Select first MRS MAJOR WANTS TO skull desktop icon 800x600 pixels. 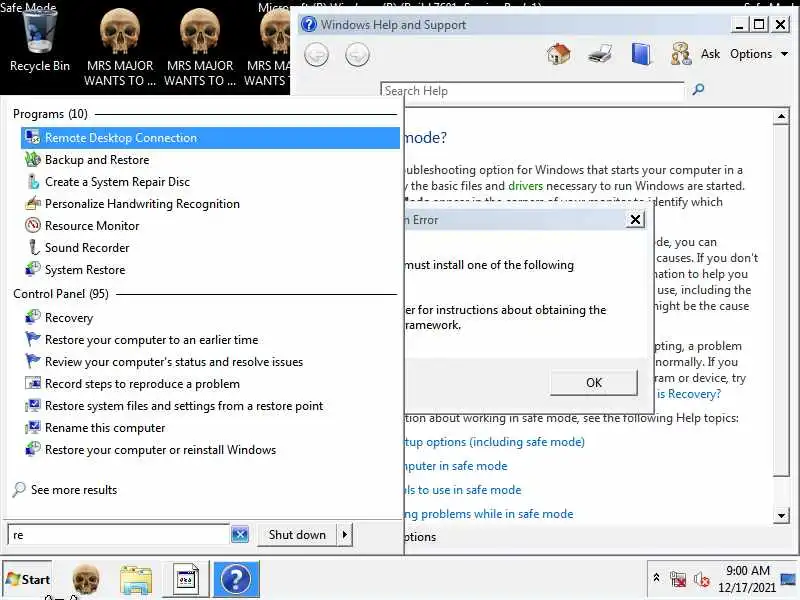(120, 48)
